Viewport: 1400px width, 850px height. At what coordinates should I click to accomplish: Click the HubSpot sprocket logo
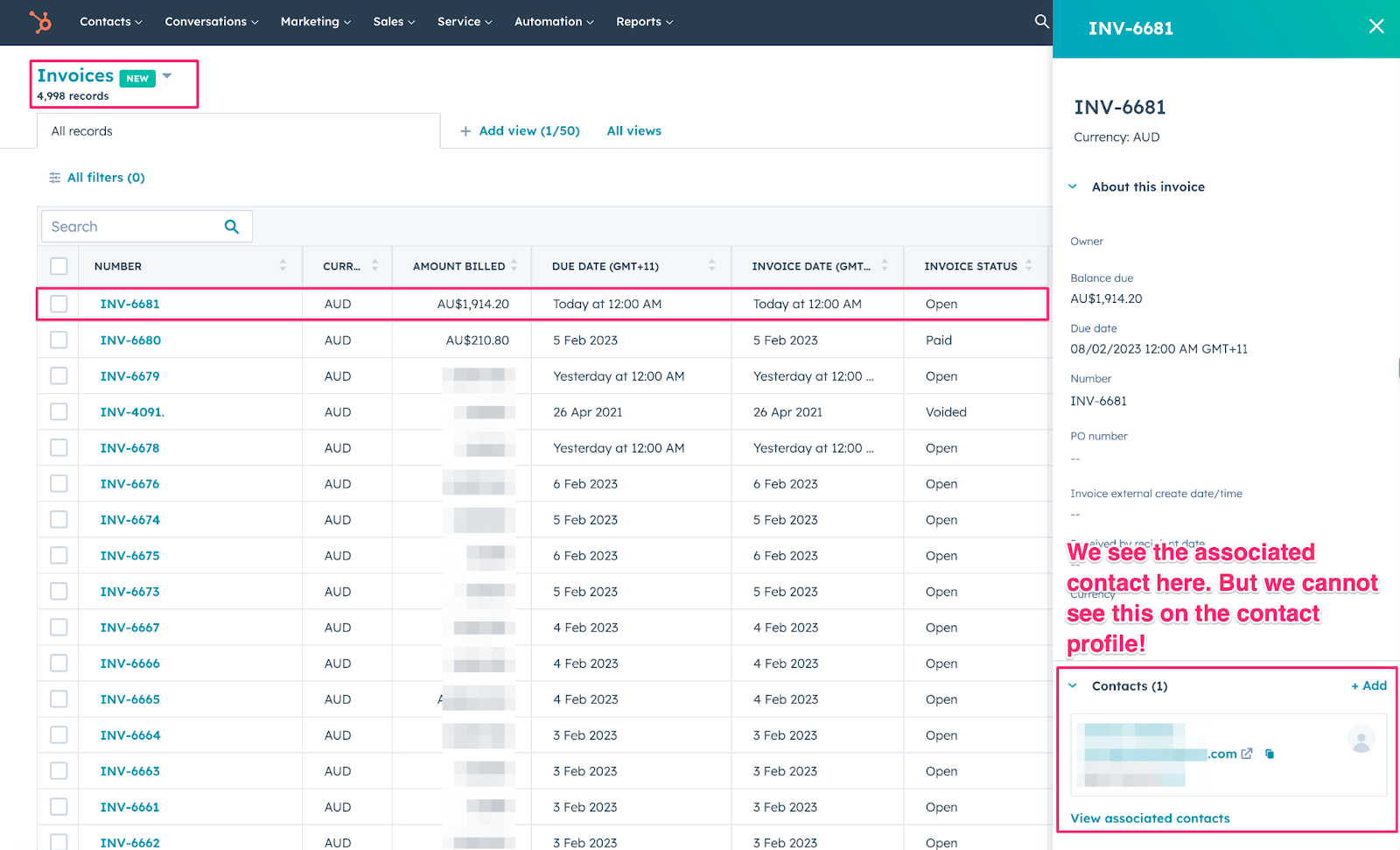pos(40,22)
